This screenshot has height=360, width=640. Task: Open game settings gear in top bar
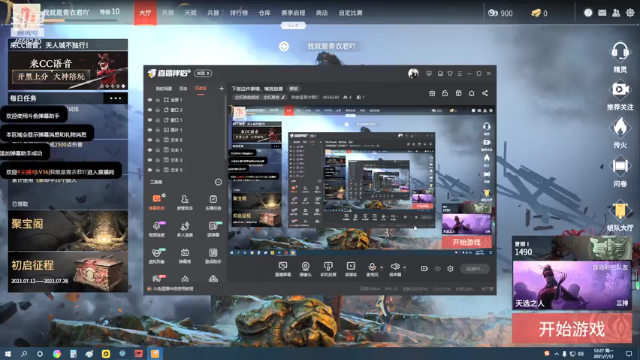[630, 13]
